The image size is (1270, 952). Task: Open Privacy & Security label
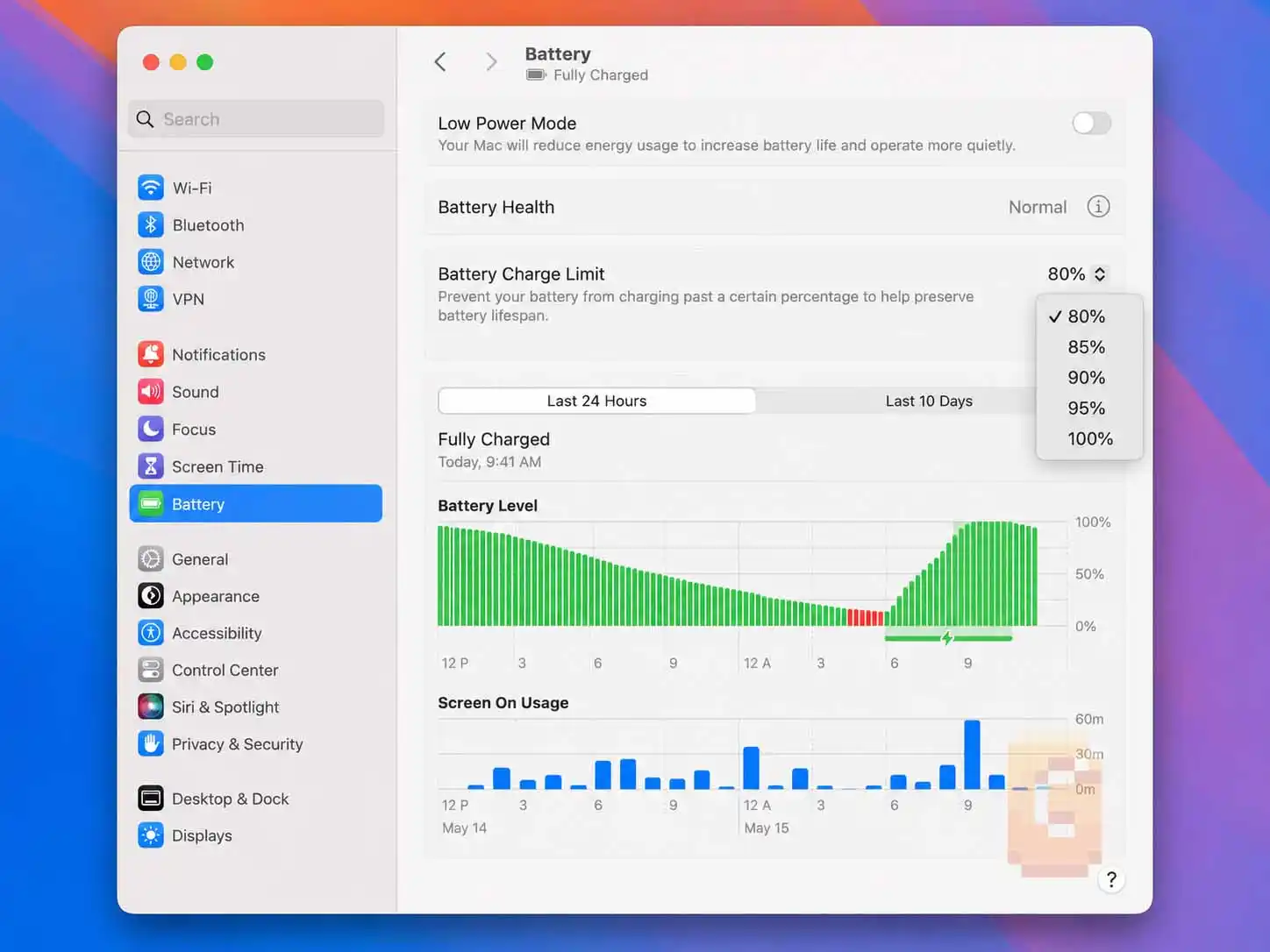[237, 744]
